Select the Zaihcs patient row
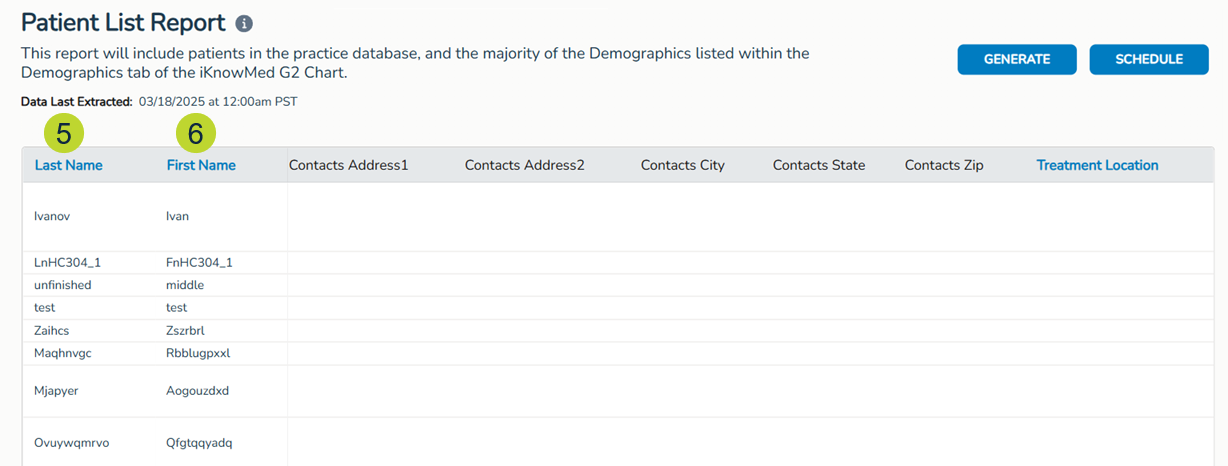This screenshot has width=1228, height=466. click(x=53, y=330)
